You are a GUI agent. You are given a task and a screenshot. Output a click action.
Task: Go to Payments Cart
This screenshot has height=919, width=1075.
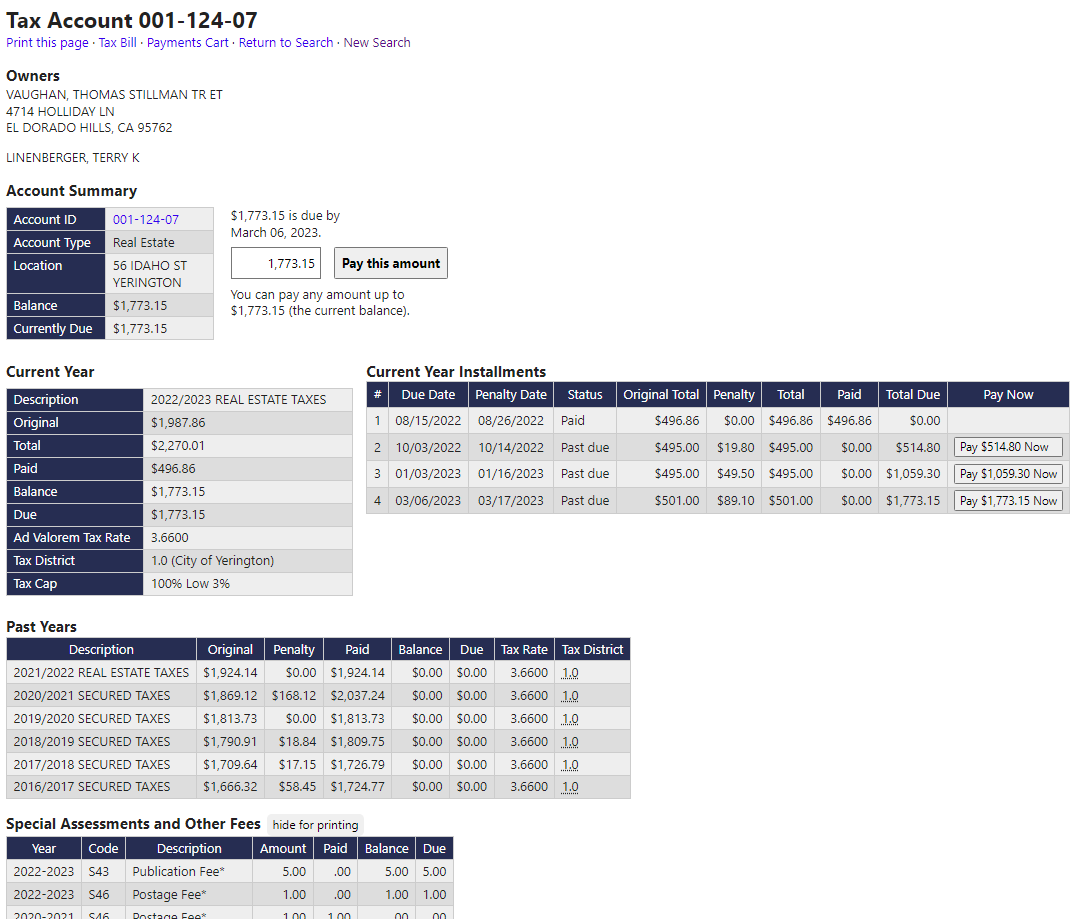click(187, 43)
